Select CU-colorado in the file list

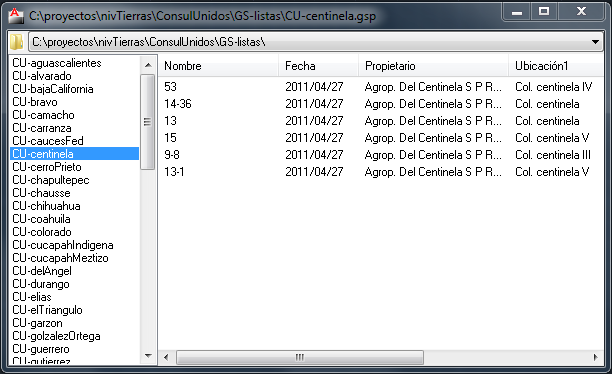(74, 232)
